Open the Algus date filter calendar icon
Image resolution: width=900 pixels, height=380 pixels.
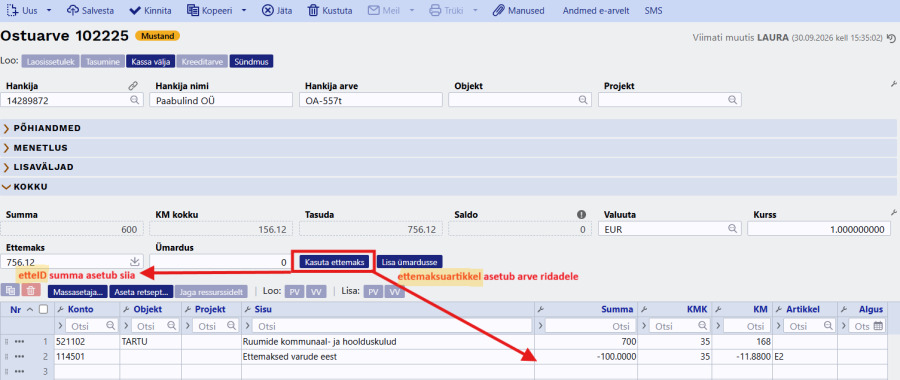tap(878, 326)
